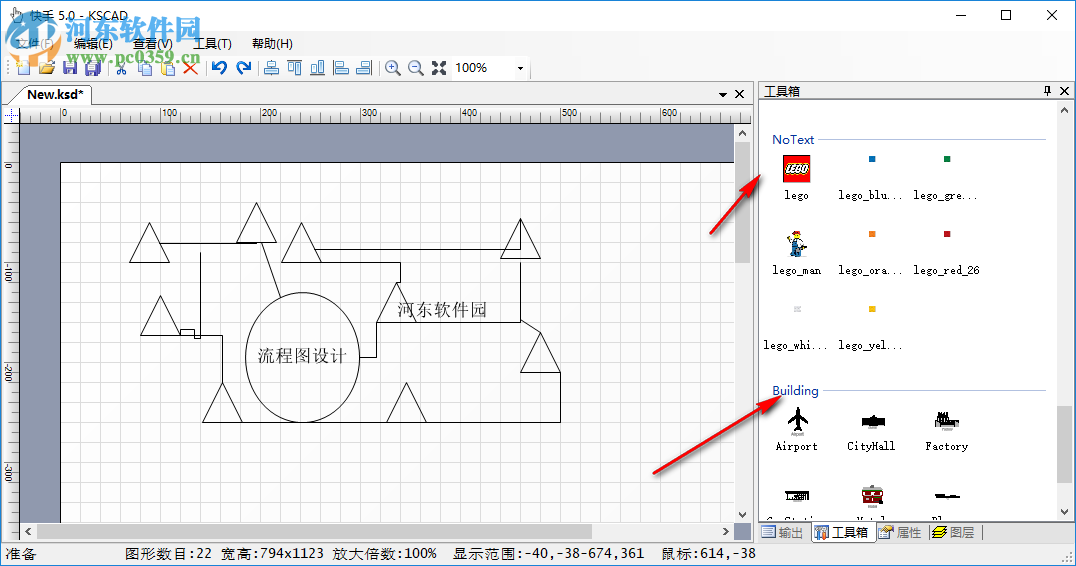Select the New.ksd* document tab
The width and height of the screenshot is (1076, 566).
pyautogui.click(x=55, y=94)
